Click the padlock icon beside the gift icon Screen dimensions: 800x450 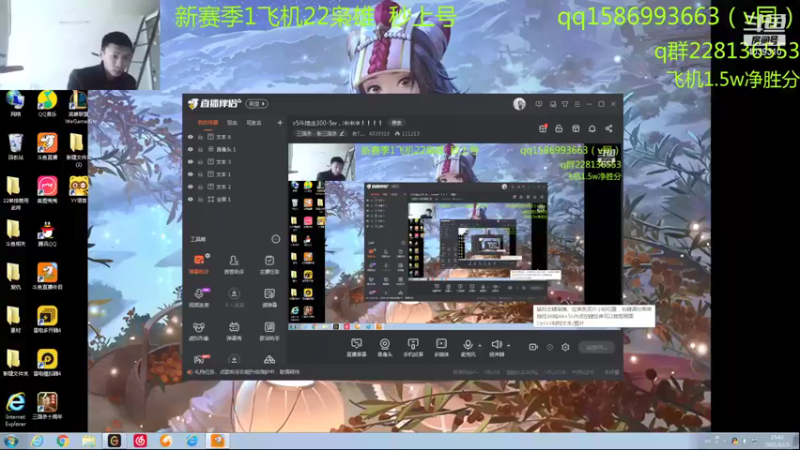click(x=559, y=129)
